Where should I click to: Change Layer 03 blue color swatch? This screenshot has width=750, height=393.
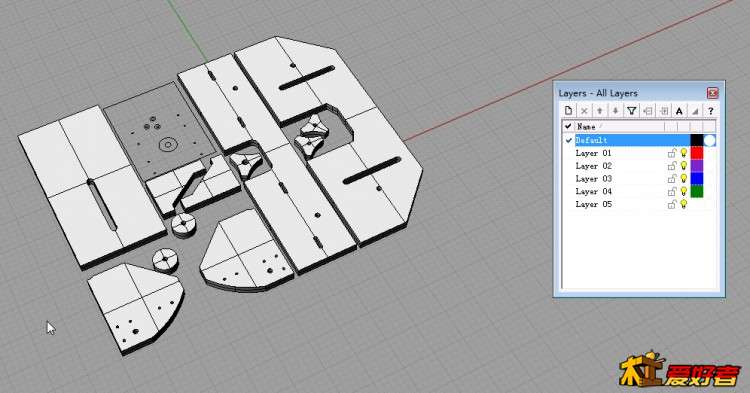point(697,179)
